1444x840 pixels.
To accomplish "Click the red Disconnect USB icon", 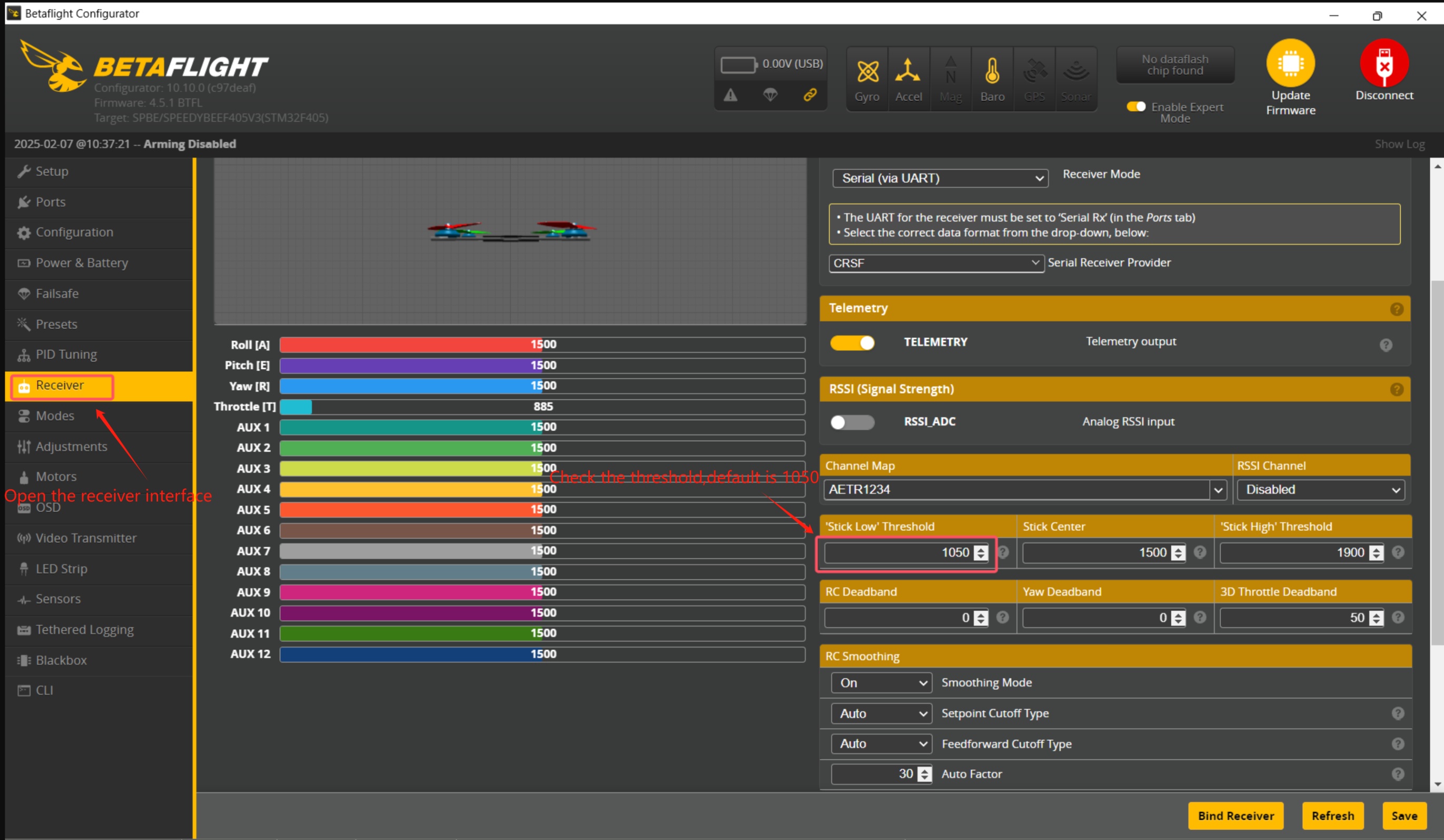I will click(x=1384, y=63).
